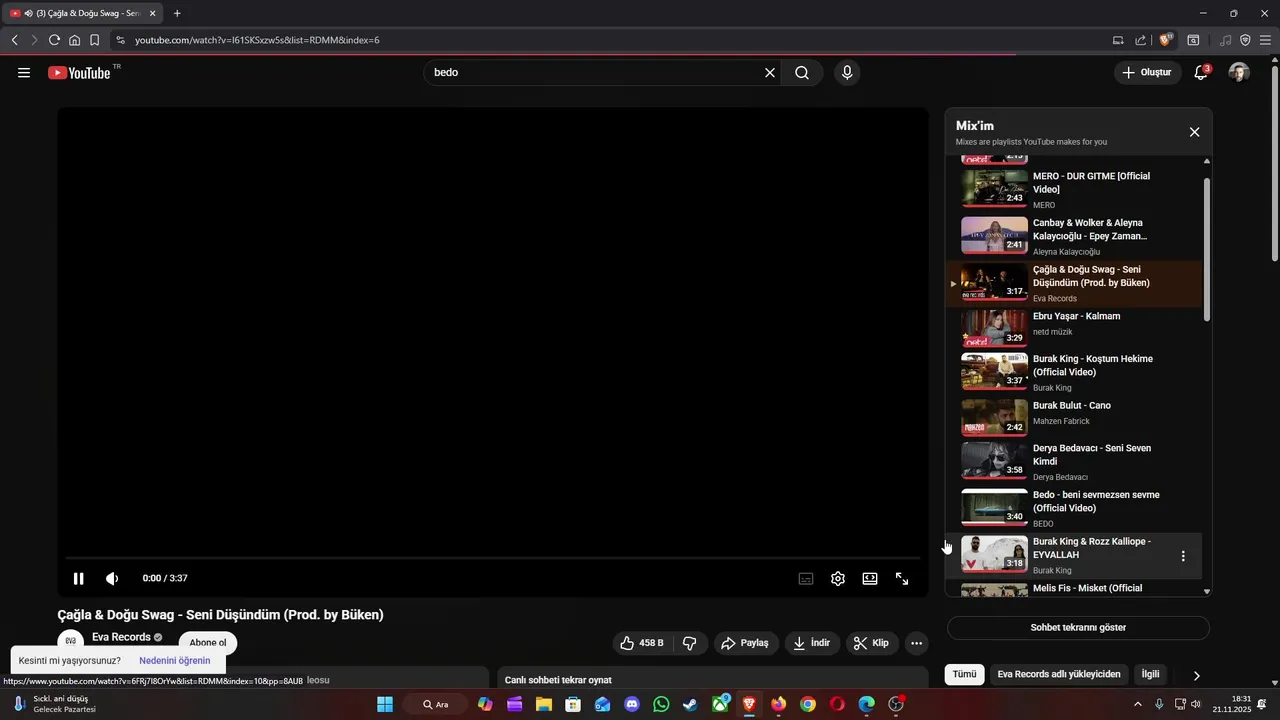Run search with magnifier button

click(x=802, y=73)
